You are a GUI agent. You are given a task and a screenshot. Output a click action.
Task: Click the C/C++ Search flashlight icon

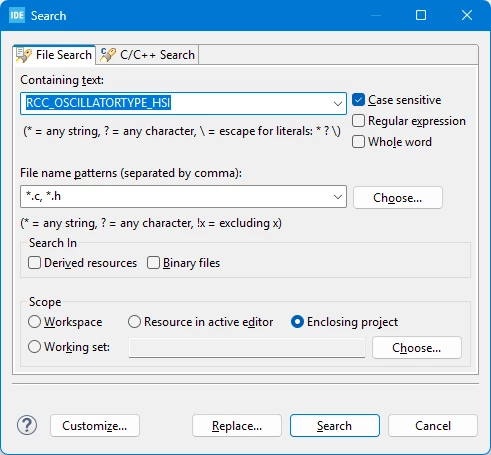[108, 55]
